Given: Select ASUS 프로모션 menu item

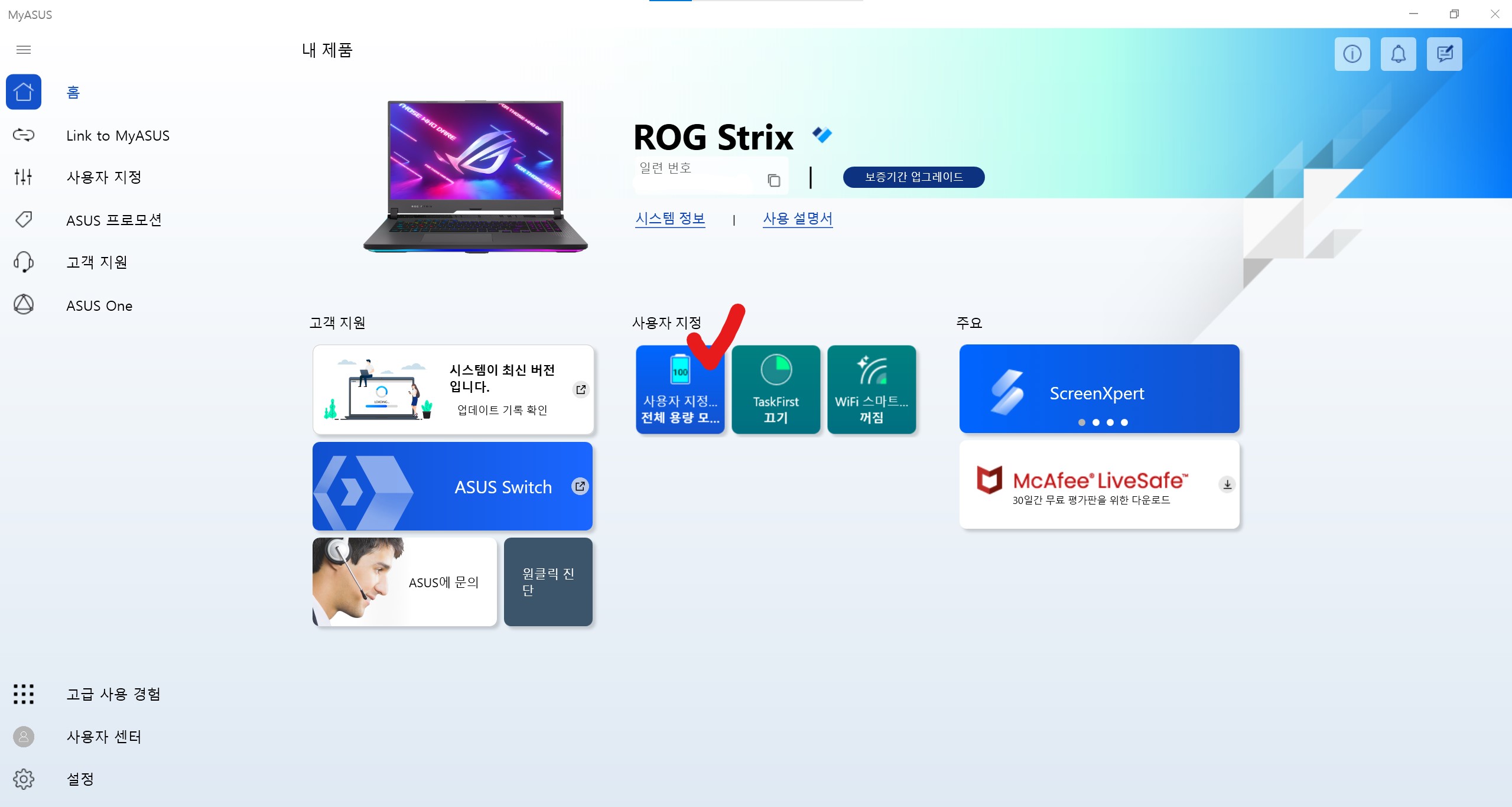Looking at the screenshot, I should 114,220.
